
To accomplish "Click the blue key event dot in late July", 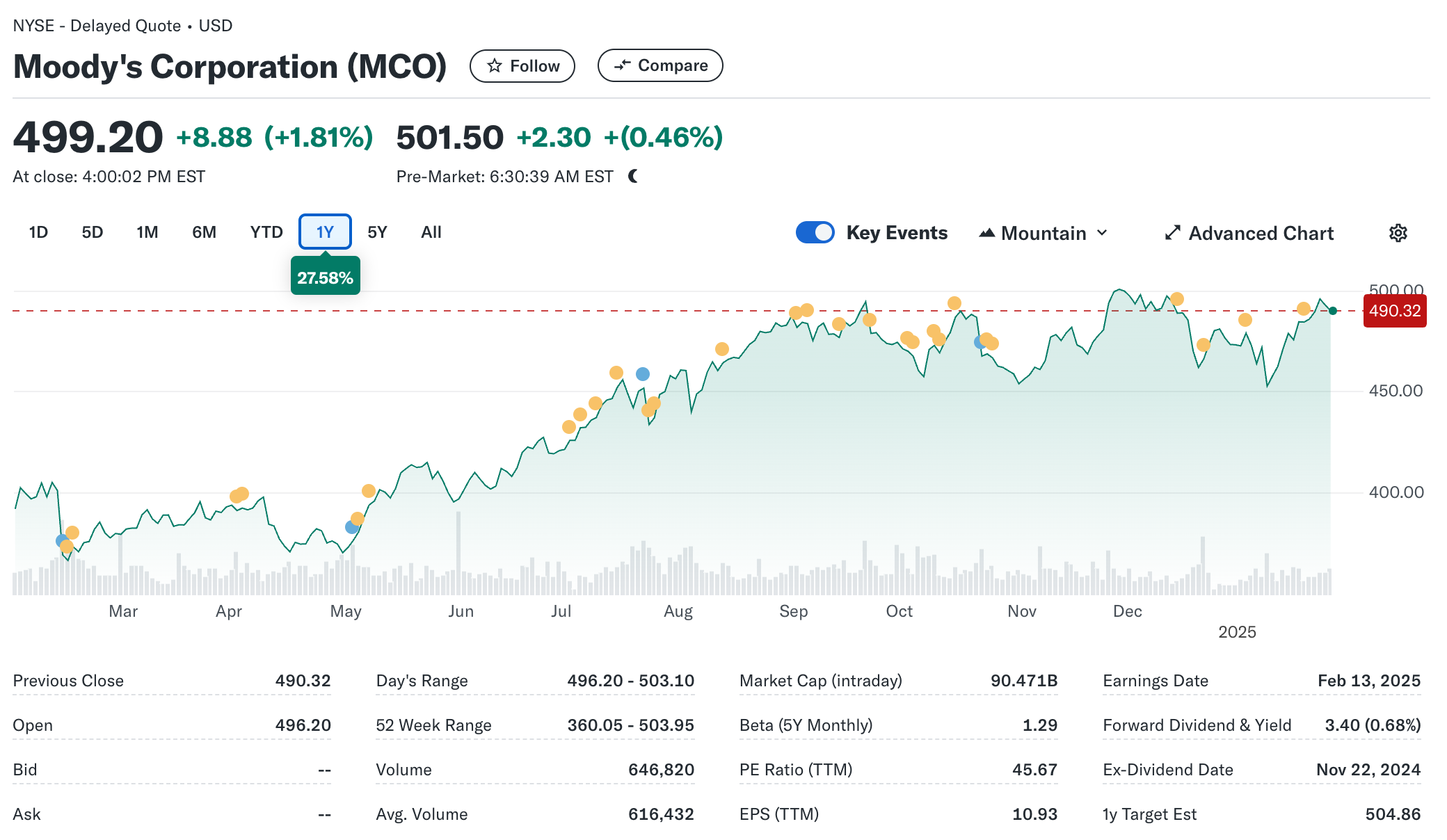I will click(643, 374).
